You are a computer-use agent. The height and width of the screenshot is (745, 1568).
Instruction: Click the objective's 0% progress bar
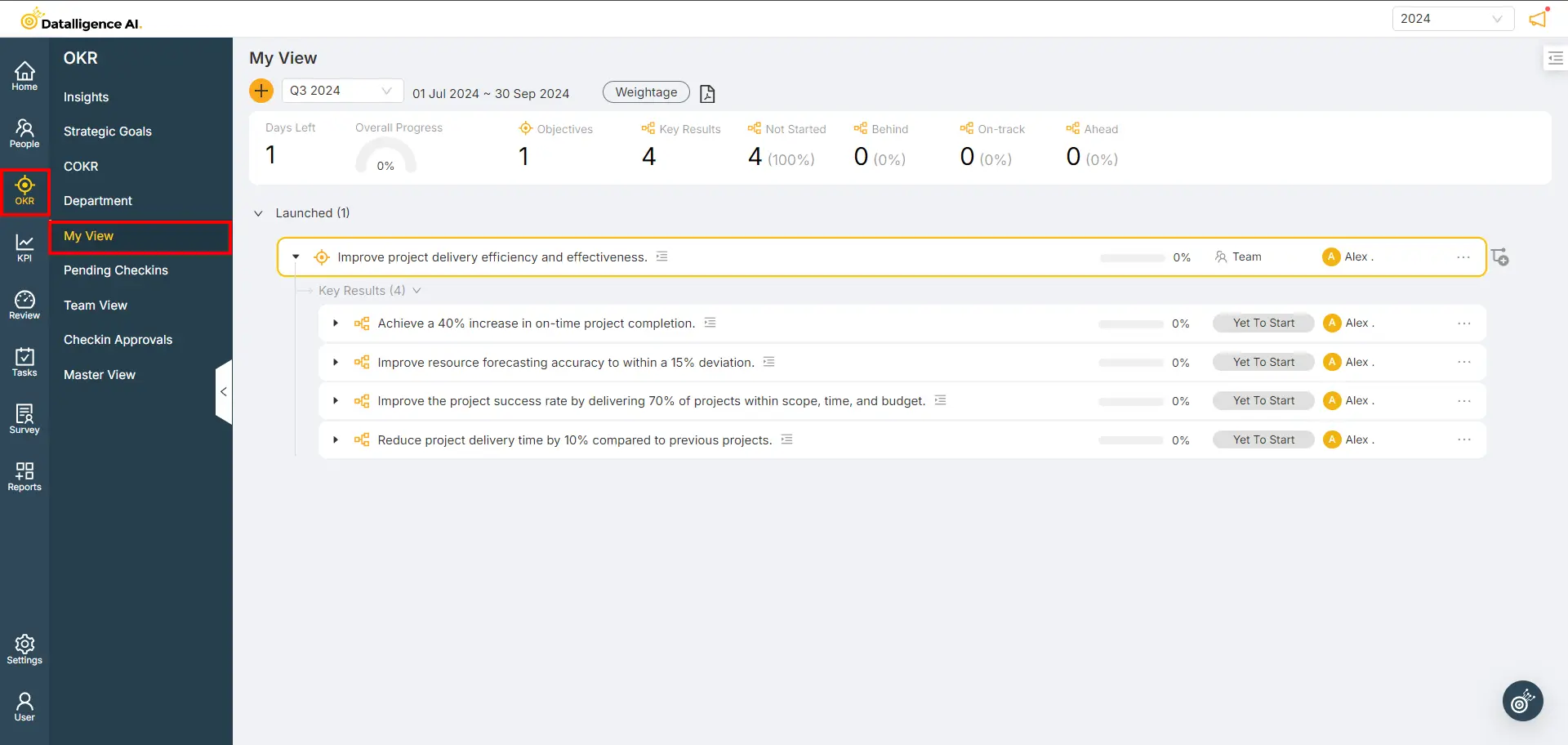tap(1131, 257)
